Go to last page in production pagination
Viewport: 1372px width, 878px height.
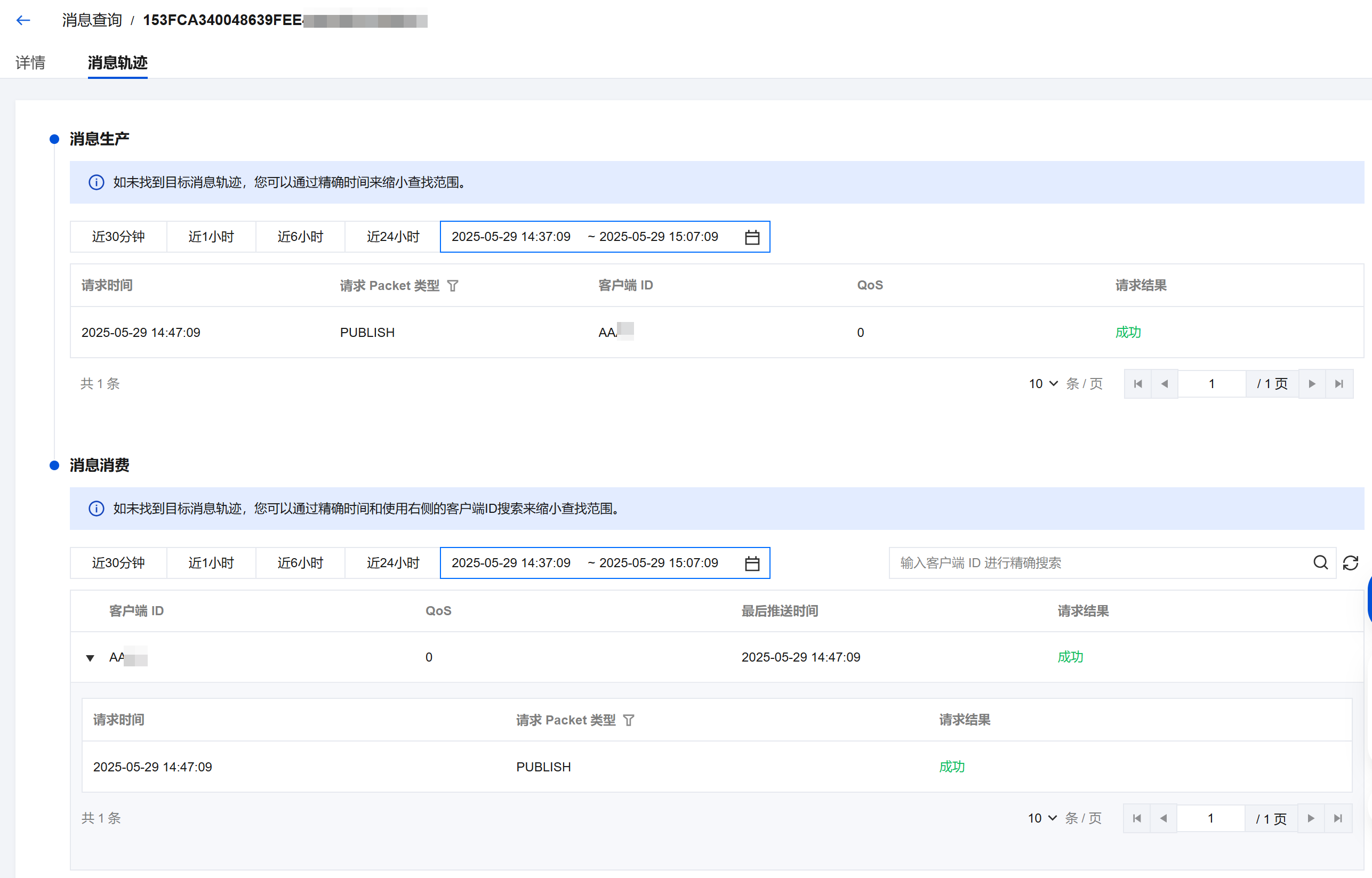(1339, 384)
